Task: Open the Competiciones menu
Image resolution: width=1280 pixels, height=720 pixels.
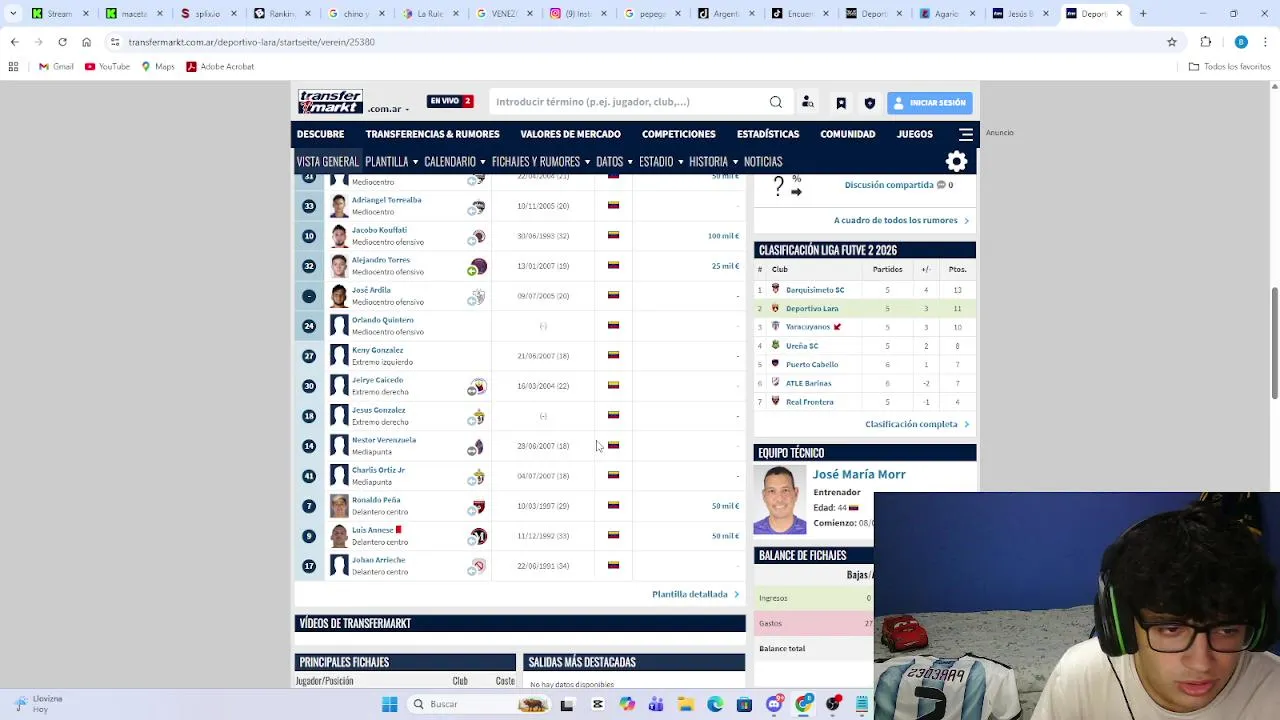Action: [x=678, y=134]
